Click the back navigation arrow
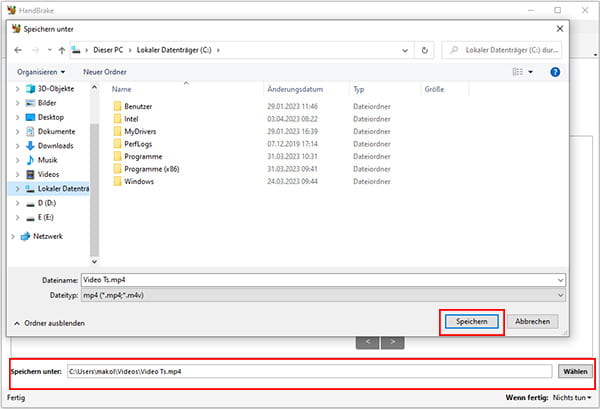600x409 pixels. [x=19, y=48]
